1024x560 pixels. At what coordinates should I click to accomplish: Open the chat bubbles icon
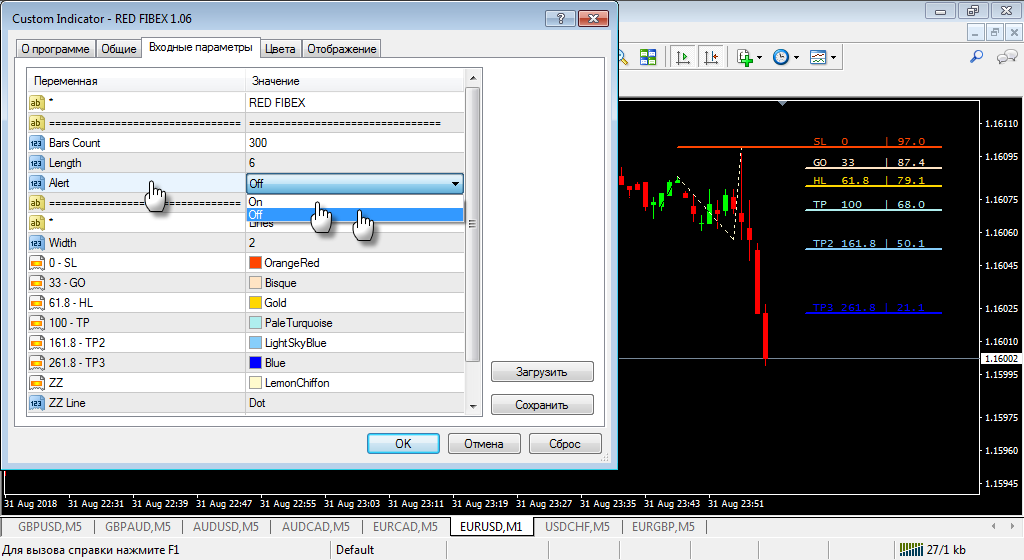click(1007, 57)
